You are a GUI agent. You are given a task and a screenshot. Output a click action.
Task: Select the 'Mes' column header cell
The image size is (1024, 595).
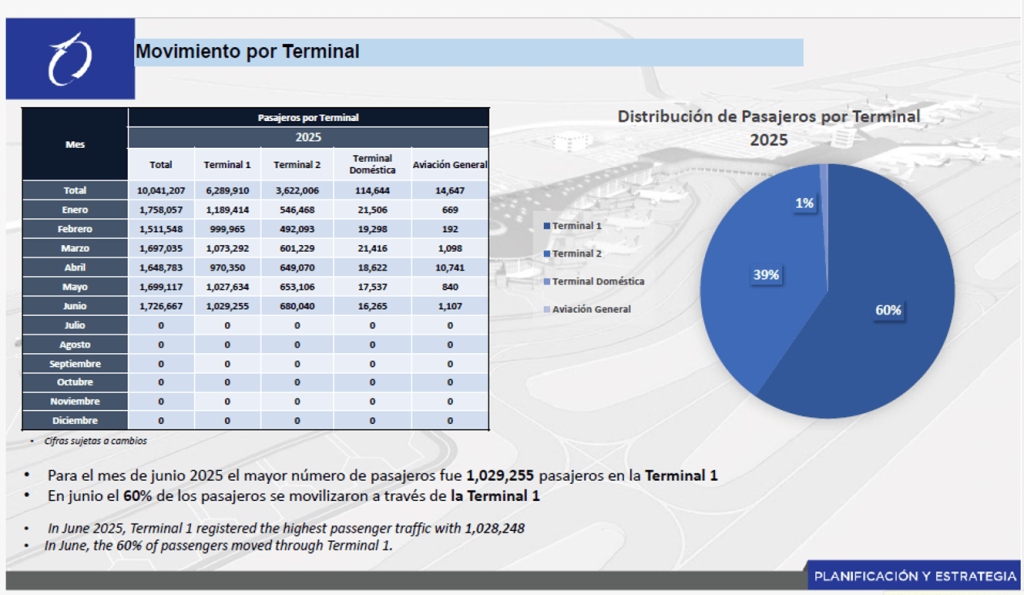[75, 144]
